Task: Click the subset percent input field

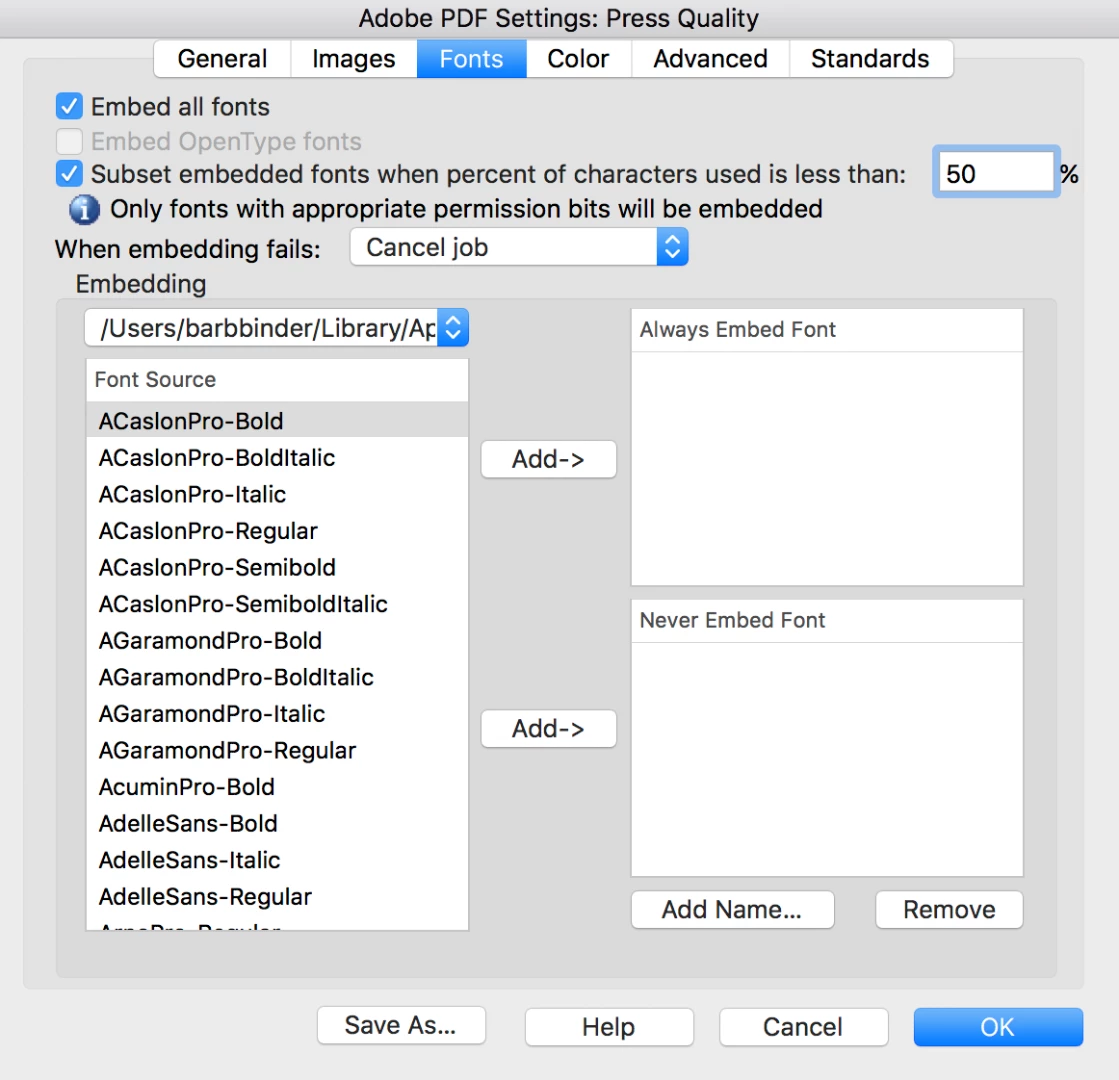Action: click(996, 173)
